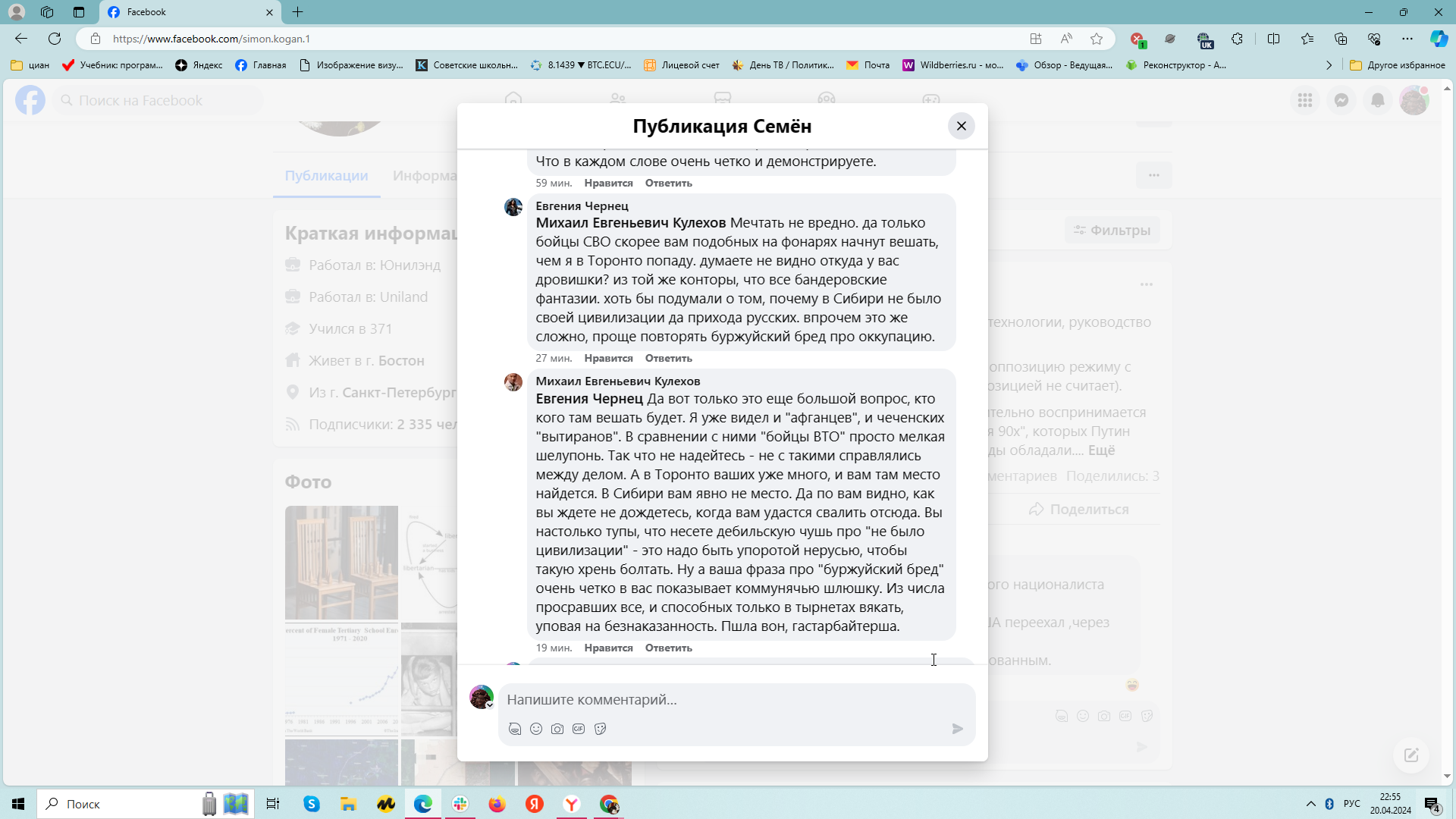1456x819 pixels.
Task: Switch keyboard language РУС indicator
Action: 1351,804
